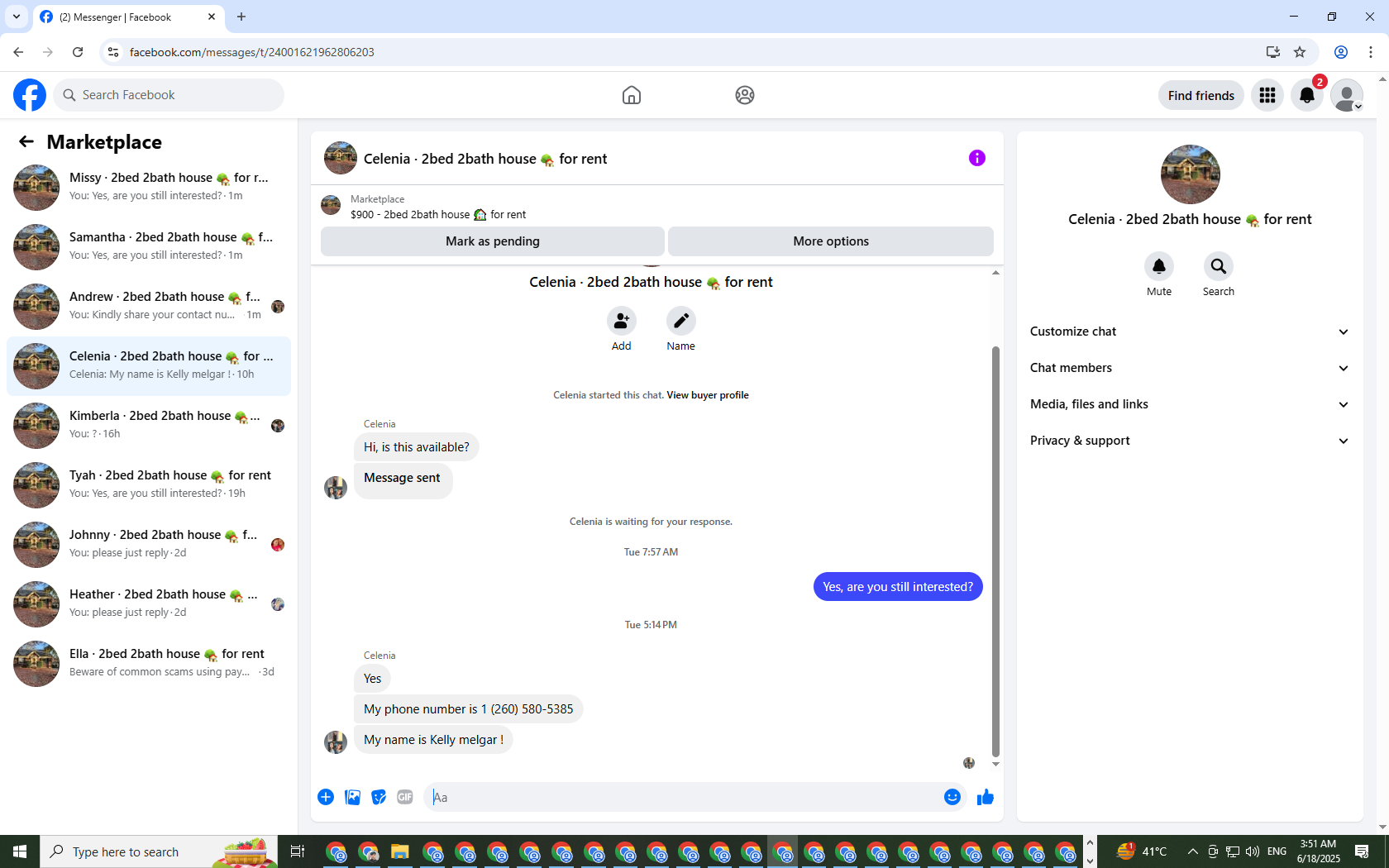Open the Groups icon in top navigation
The image size is (1389, 868).
coord(745,95)
